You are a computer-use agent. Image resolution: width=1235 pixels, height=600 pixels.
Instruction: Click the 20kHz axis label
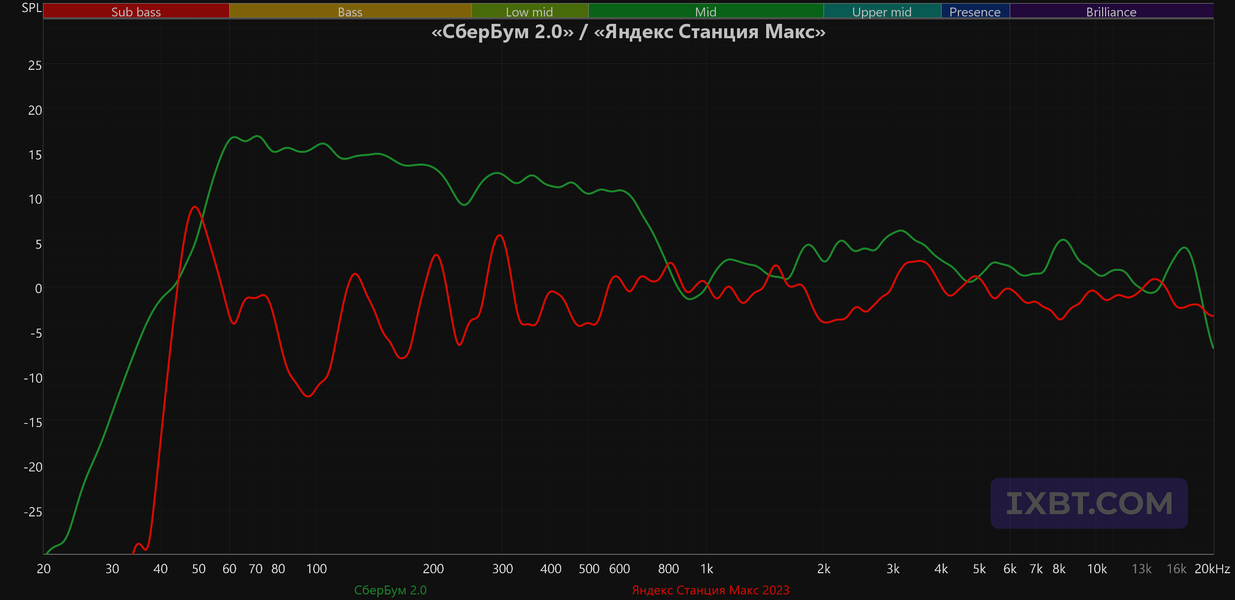pyautogui.click(x=1213, y=568)
